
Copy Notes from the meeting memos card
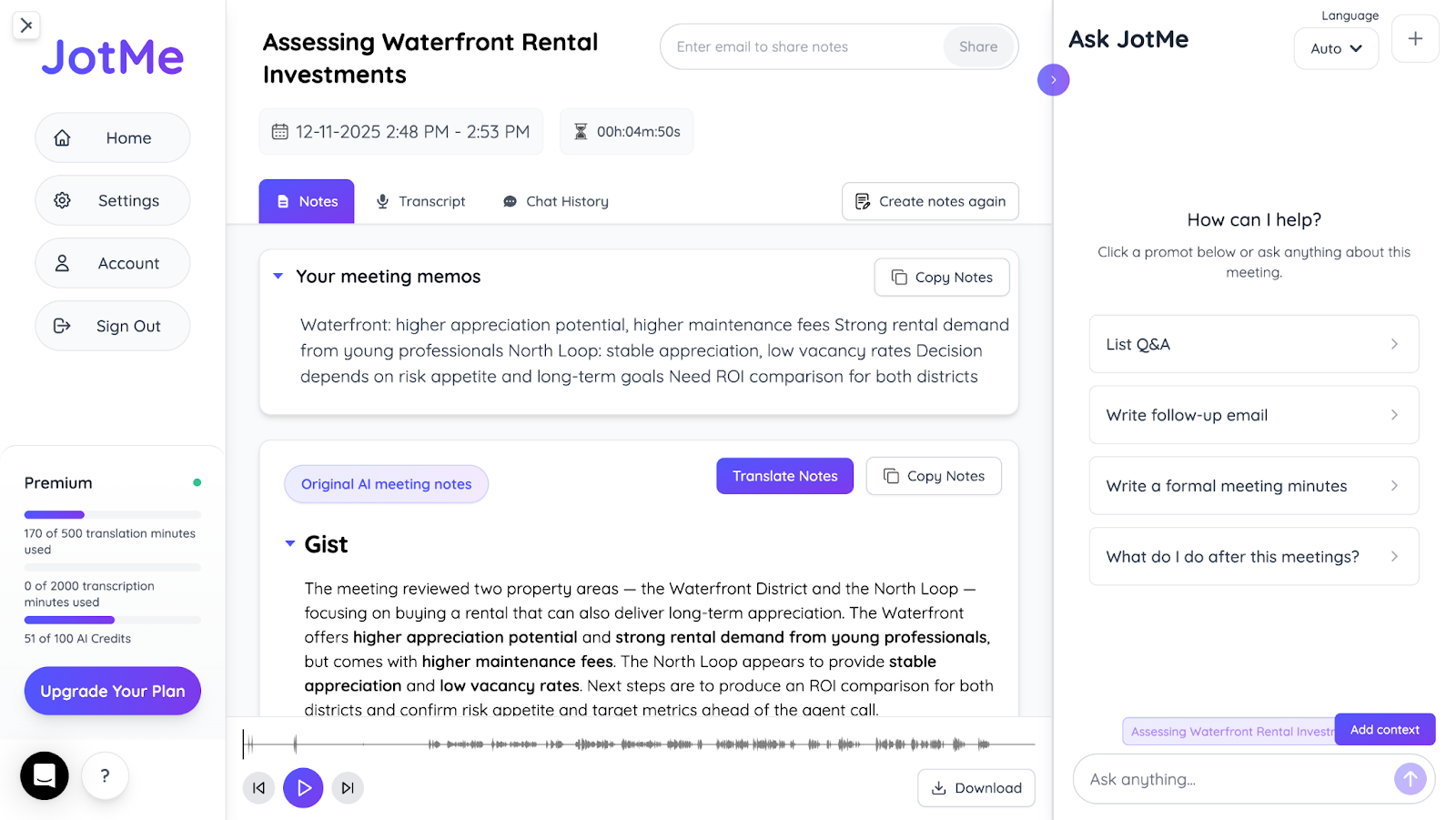point(942,277)
